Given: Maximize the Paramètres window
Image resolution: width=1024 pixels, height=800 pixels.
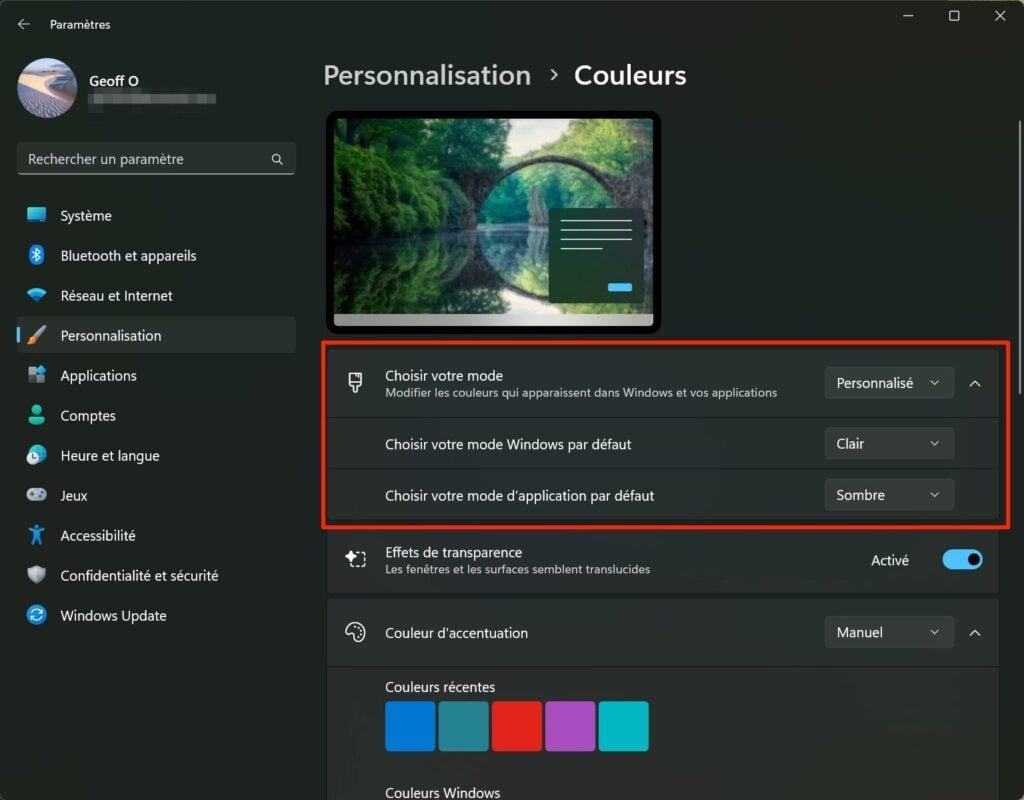Looking at the screenshot, I should click(954, 16).
